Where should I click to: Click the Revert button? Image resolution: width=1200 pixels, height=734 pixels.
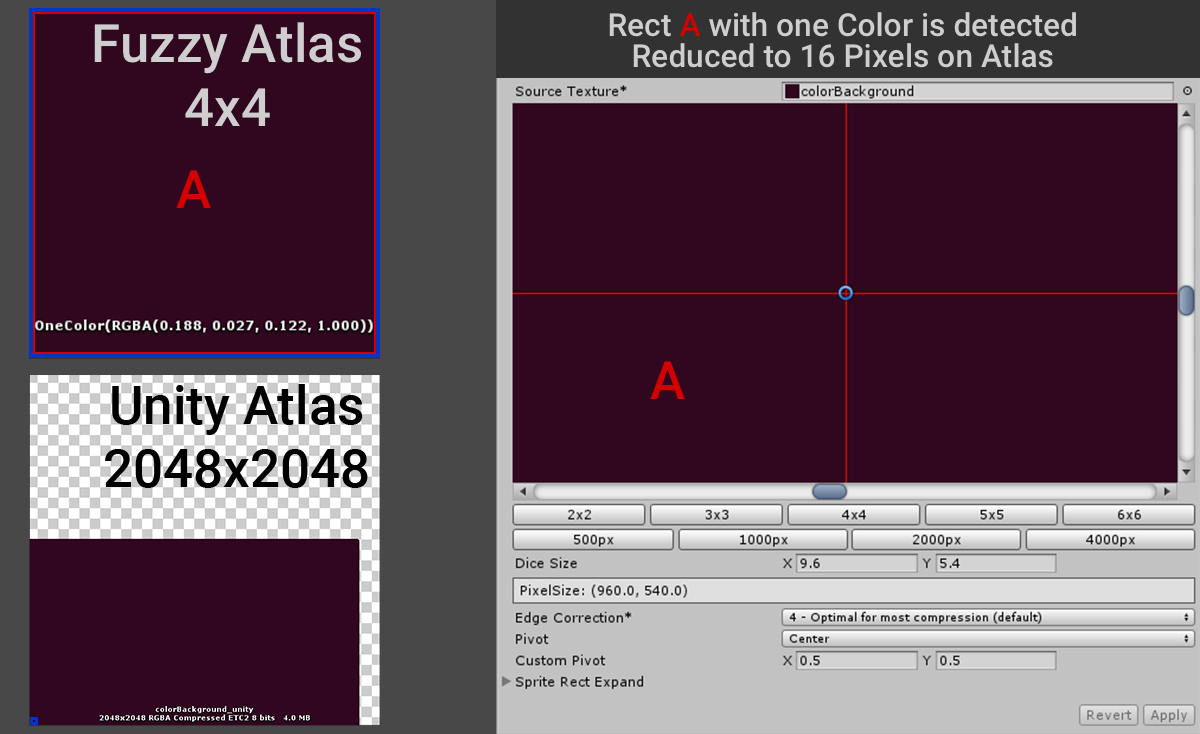tap(1109, 715)
